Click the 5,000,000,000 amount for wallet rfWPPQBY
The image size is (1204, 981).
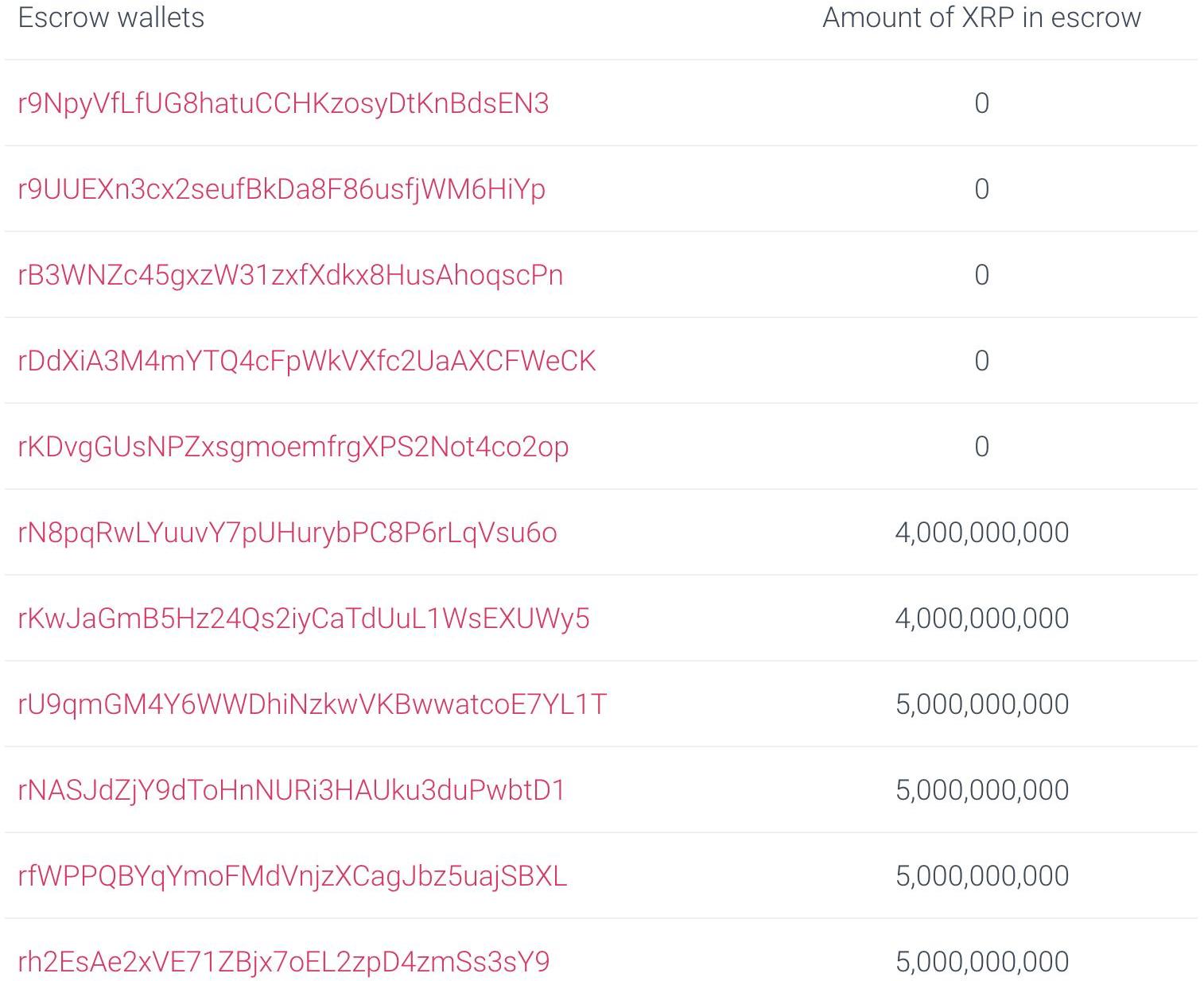[981, 876]
